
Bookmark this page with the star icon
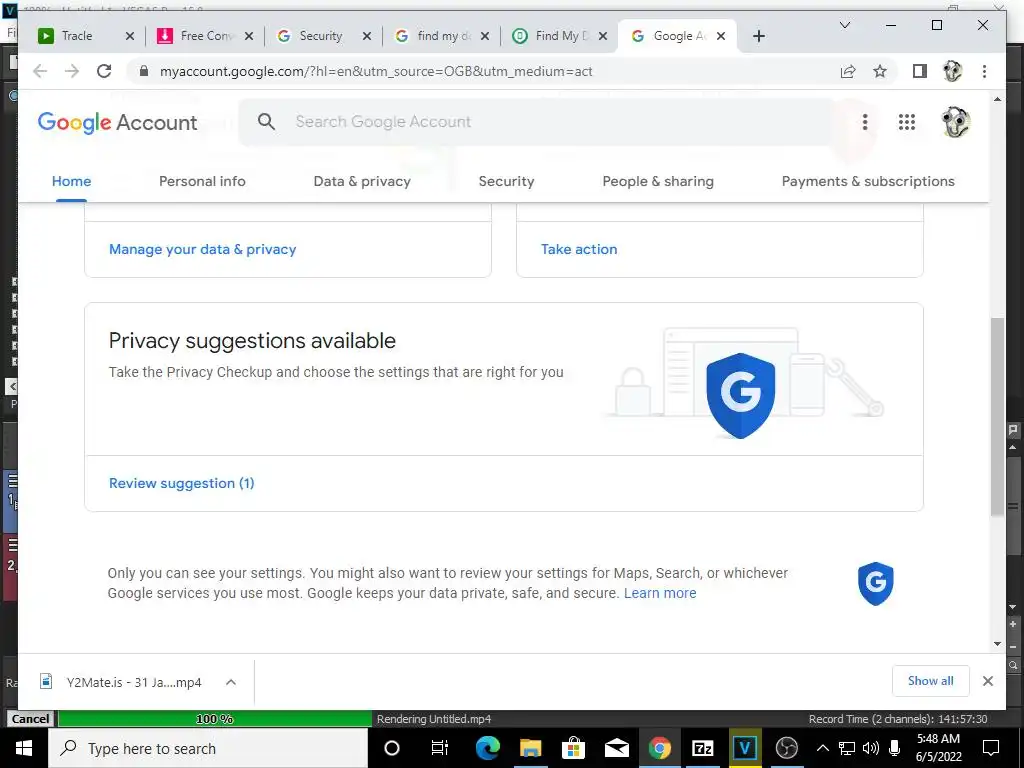click(880, 71)
